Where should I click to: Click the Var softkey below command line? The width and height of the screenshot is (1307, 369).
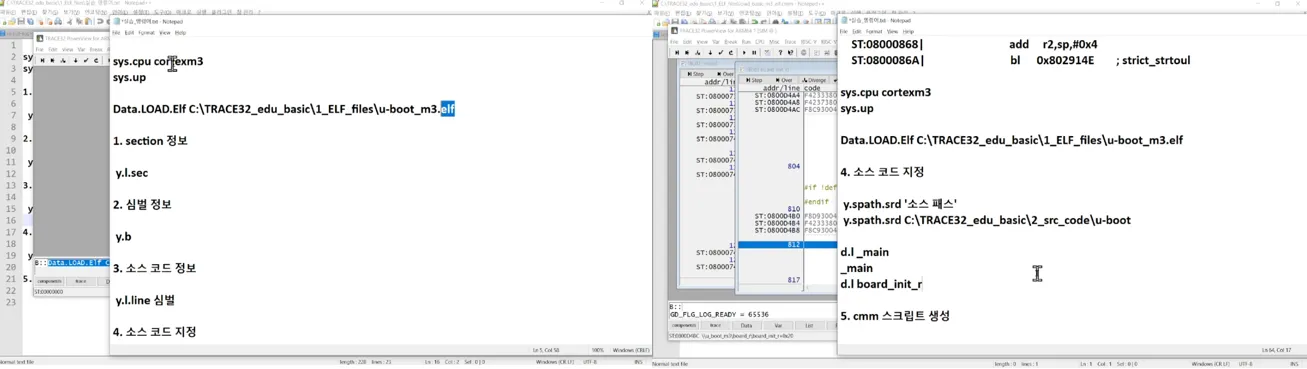778,325
